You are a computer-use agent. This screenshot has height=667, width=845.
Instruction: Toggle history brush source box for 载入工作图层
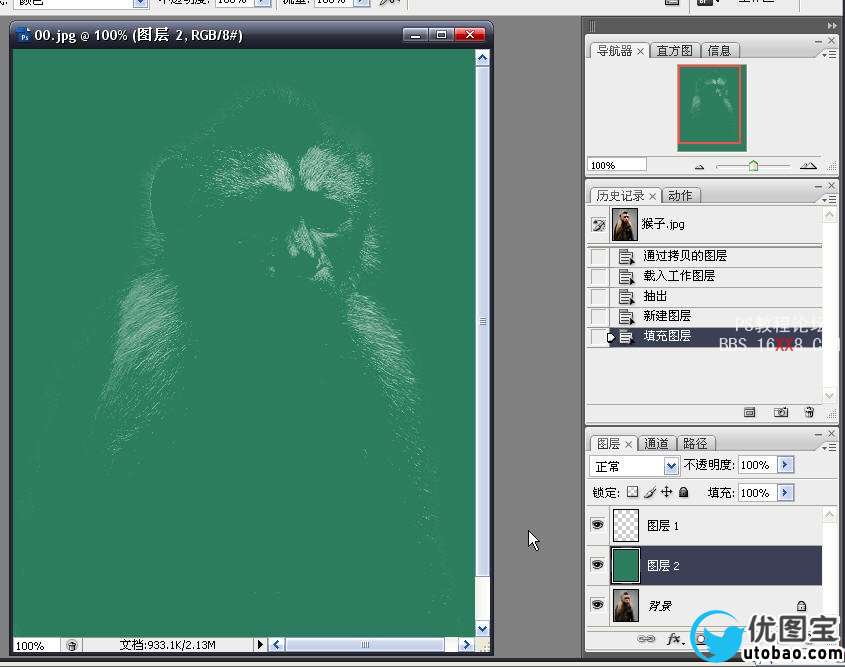click(598, 276)
